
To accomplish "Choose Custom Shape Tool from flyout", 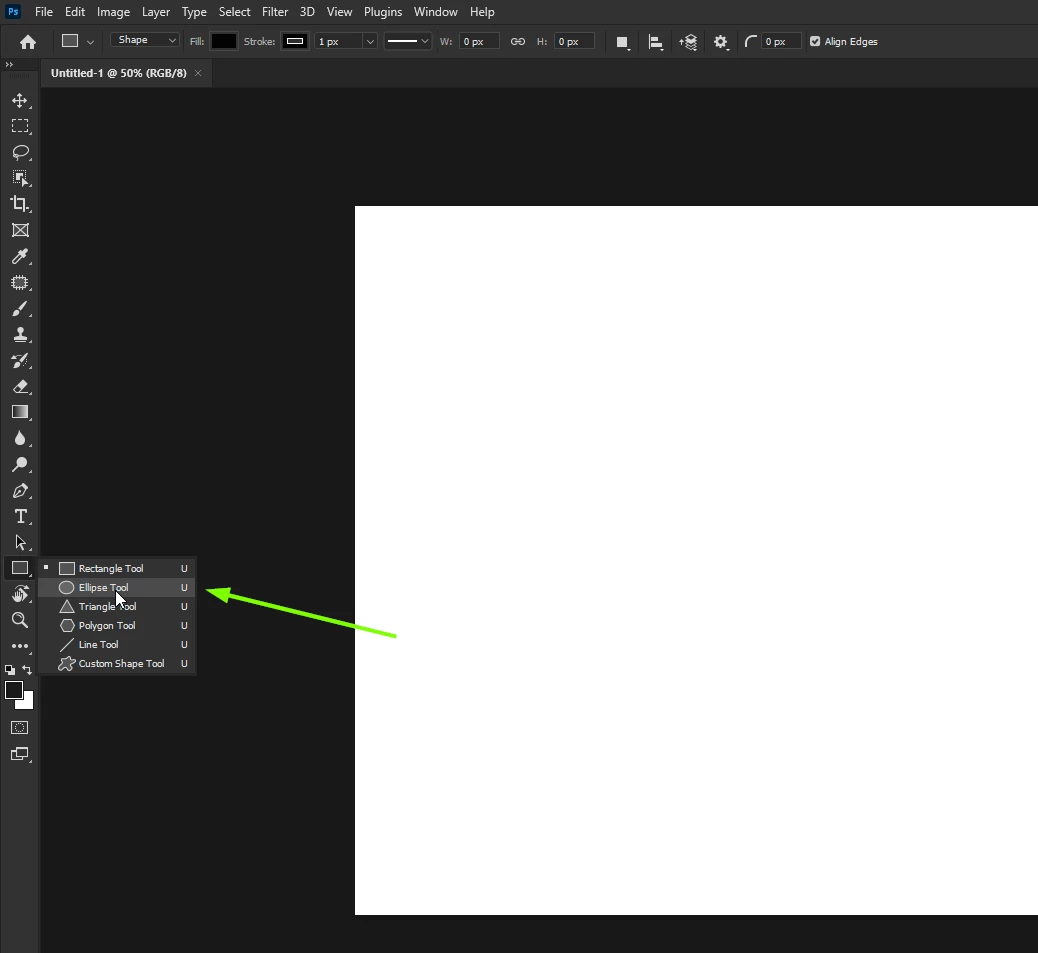I will (x=117, y=664).
